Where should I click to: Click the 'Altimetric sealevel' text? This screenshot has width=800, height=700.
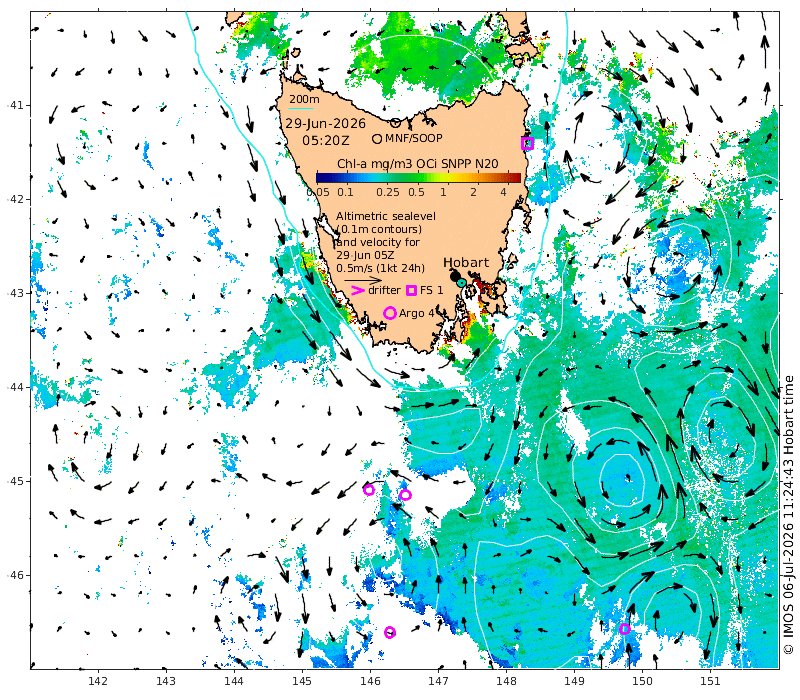pos(385,216)
